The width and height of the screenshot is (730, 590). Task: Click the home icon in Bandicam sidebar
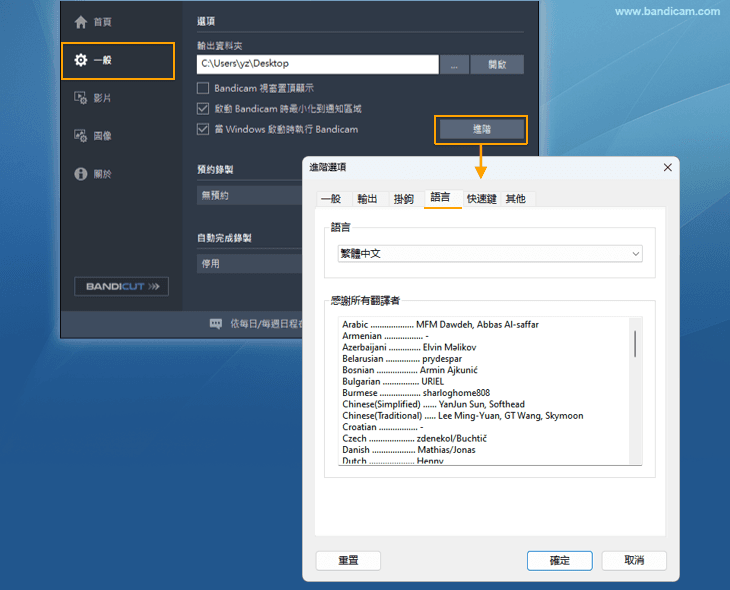[81, 22]
